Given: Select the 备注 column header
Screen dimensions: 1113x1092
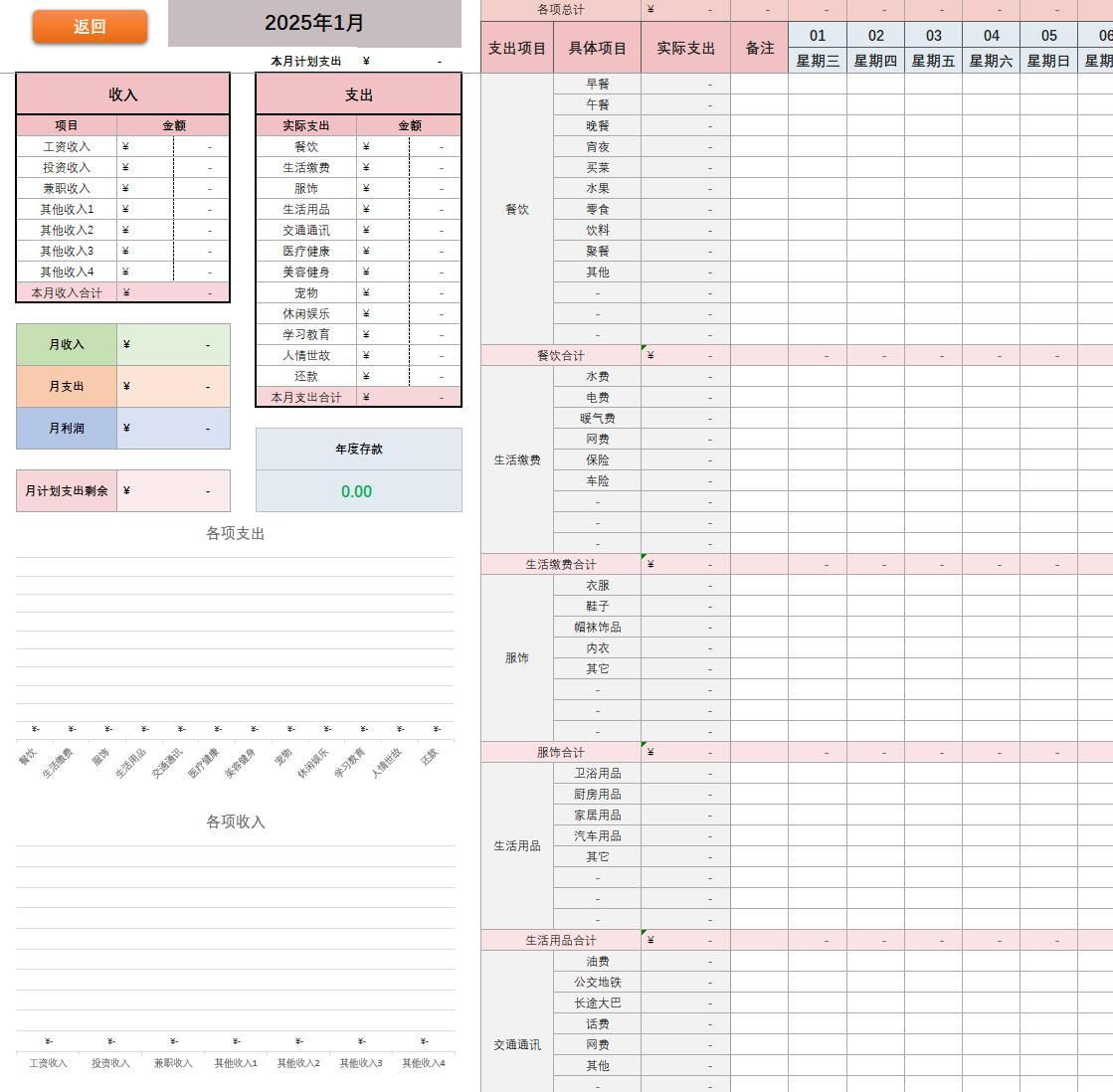Looking at the screenshot, I should pyautogui.click(x=760, y=48).
